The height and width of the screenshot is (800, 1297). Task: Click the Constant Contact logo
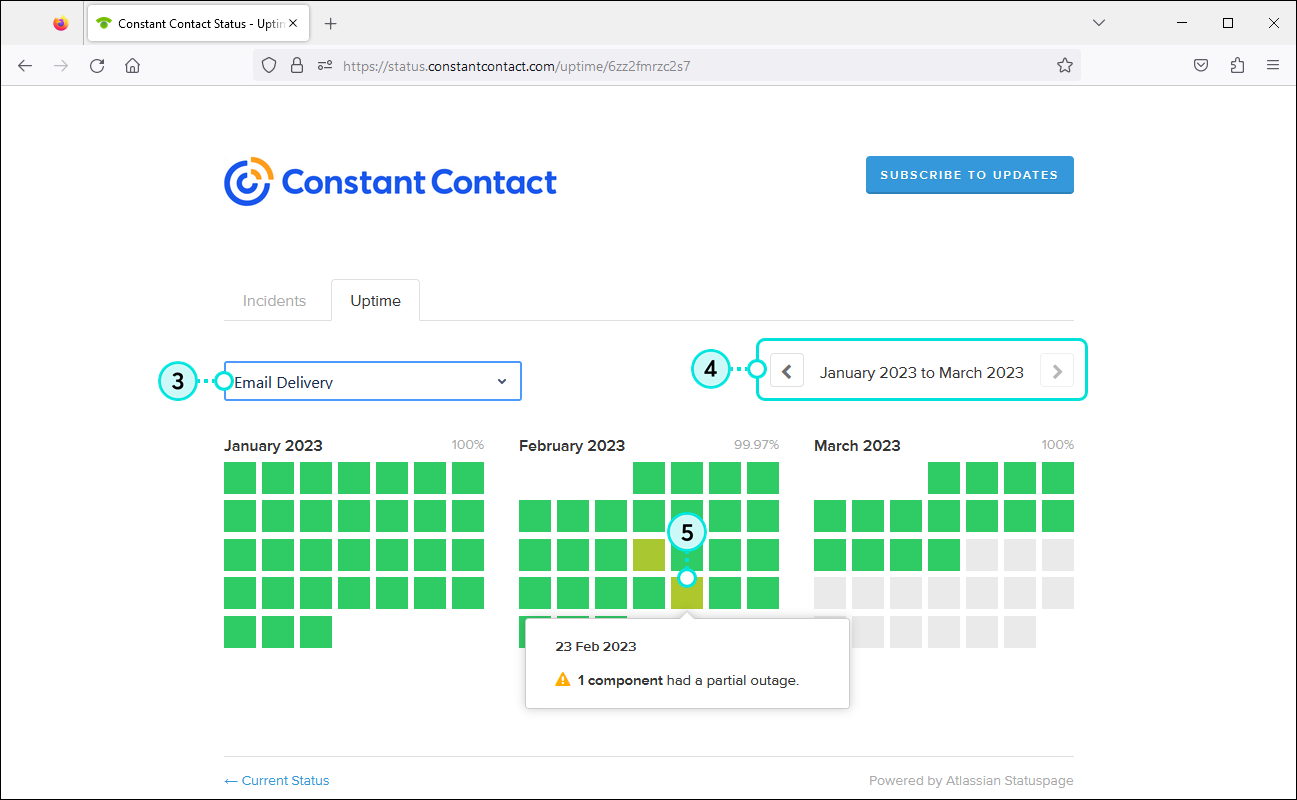(x=390, y=181)
